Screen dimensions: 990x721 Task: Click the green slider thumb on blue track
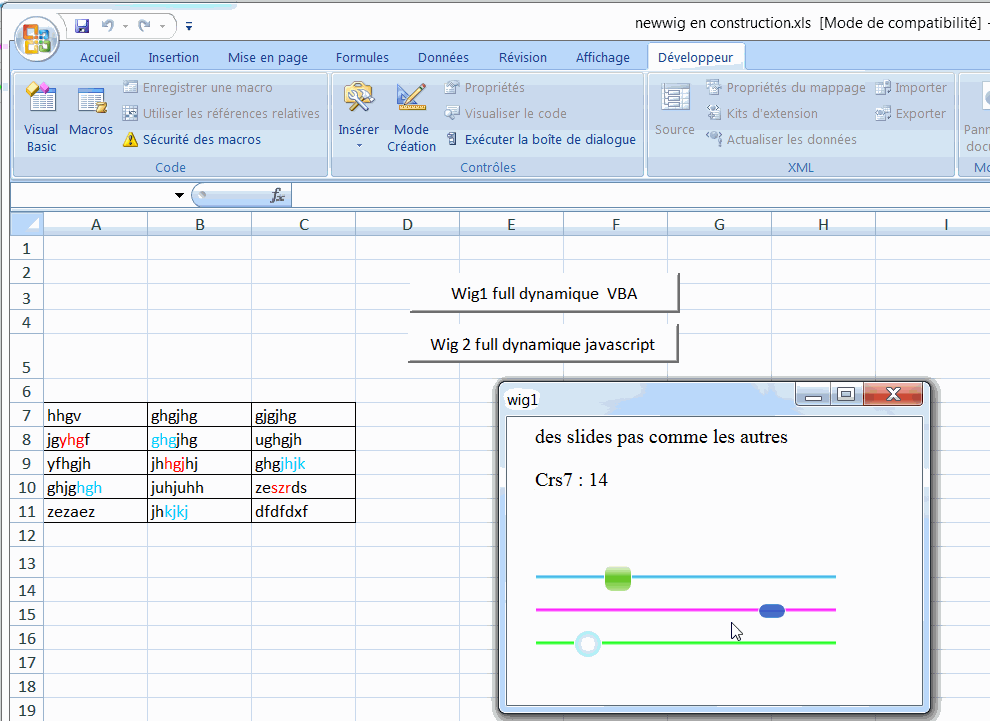[x=617, y=578]
